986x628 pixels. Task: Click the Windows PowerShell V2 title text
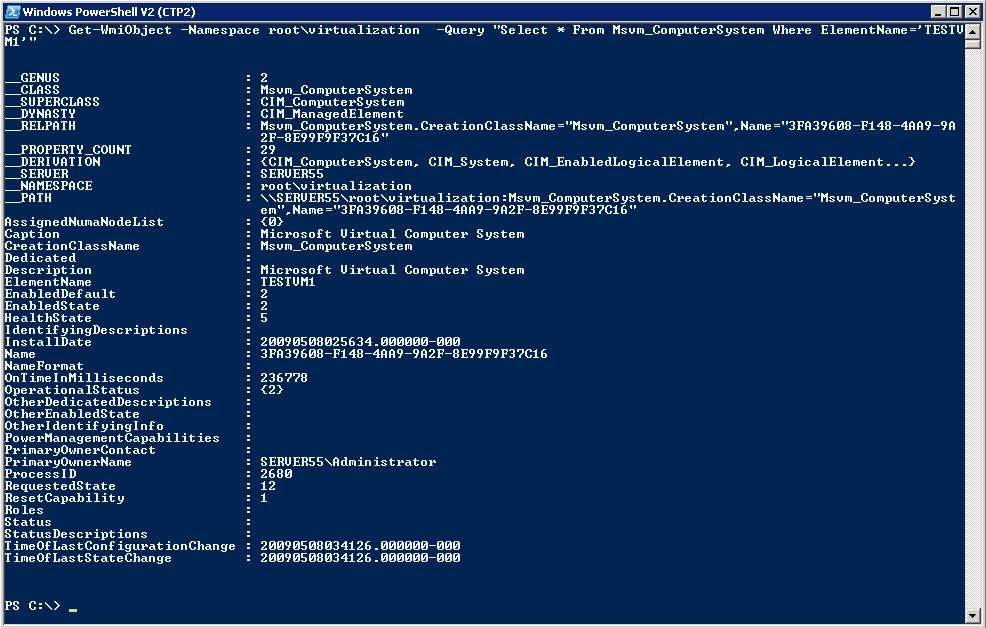(110, 10)
